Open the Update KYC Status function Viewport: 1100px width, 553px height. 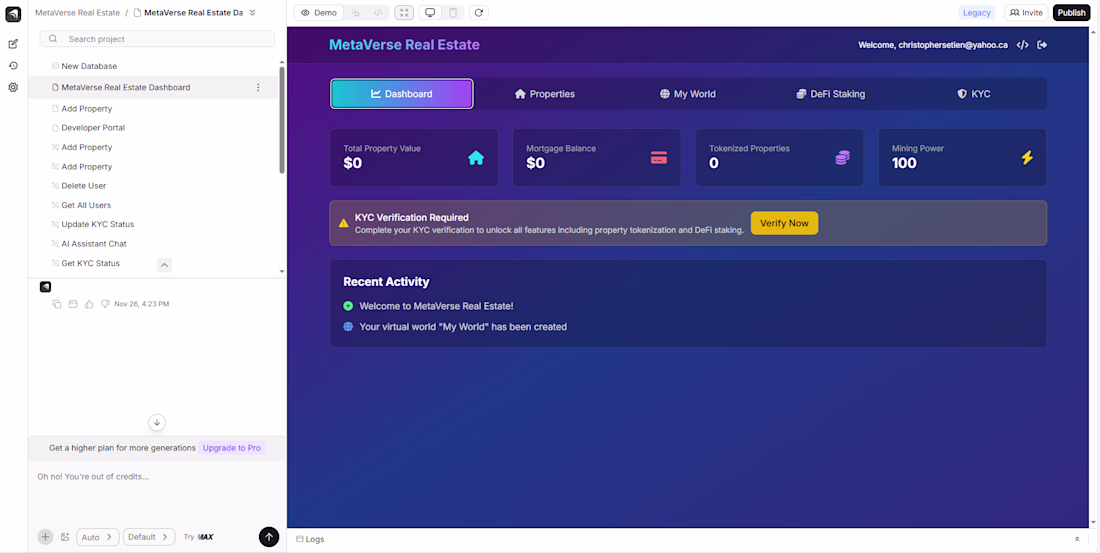[98, 225]
